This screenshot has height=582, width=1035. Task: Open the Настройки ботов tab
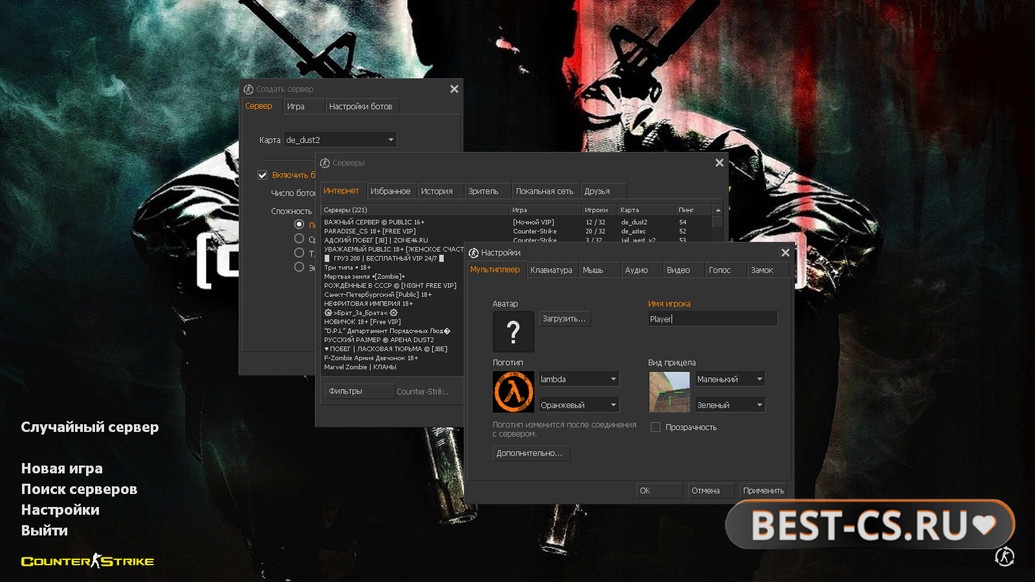360,106
